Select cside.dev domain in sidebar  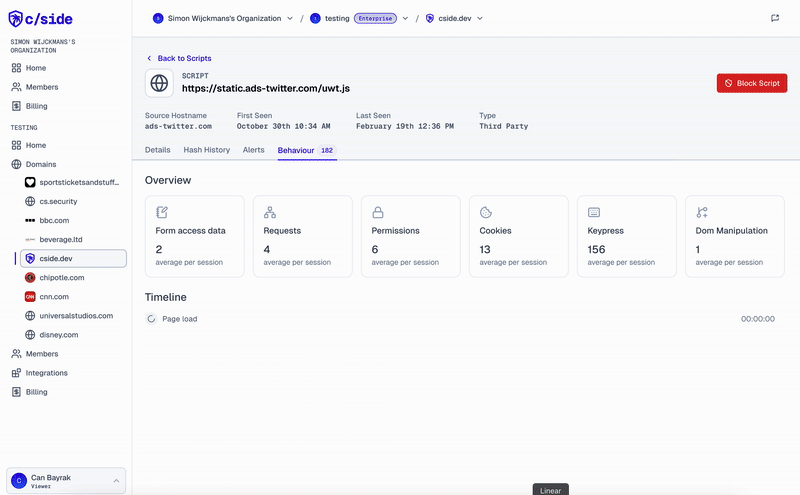click(73, 259)
